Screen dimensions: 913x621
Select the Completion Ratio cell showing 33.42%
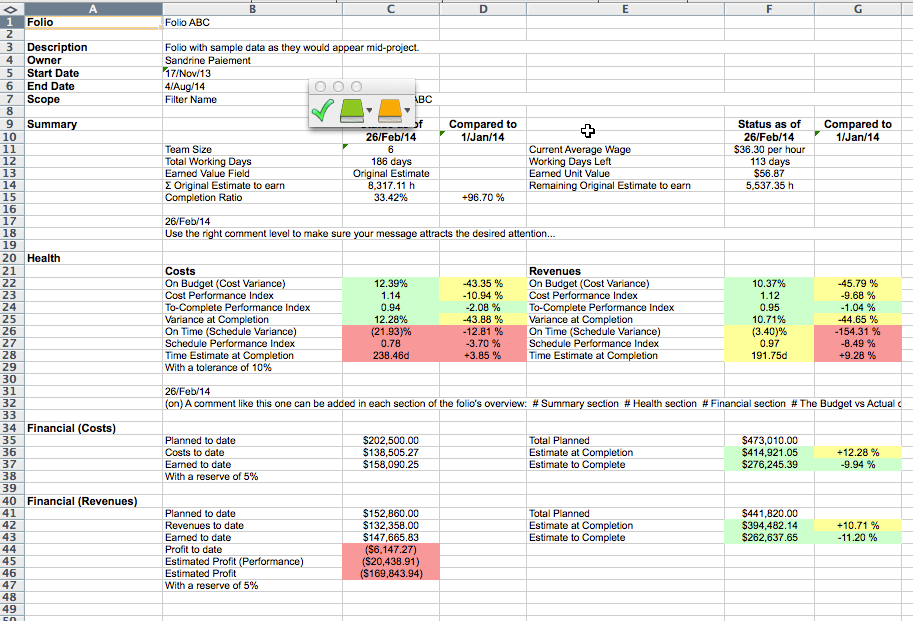390,198
